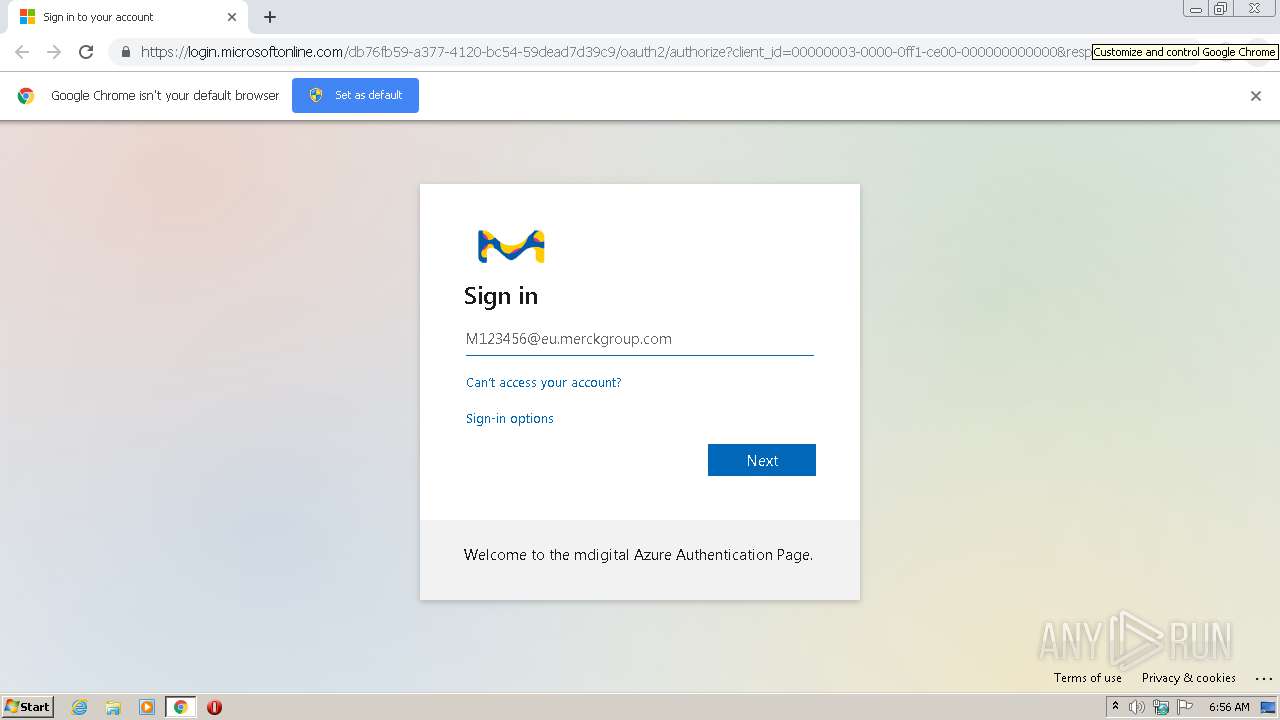Click the volume speaker tray icon
The width and height of the screenshot is (1280, 720).
coord(1137,707)
